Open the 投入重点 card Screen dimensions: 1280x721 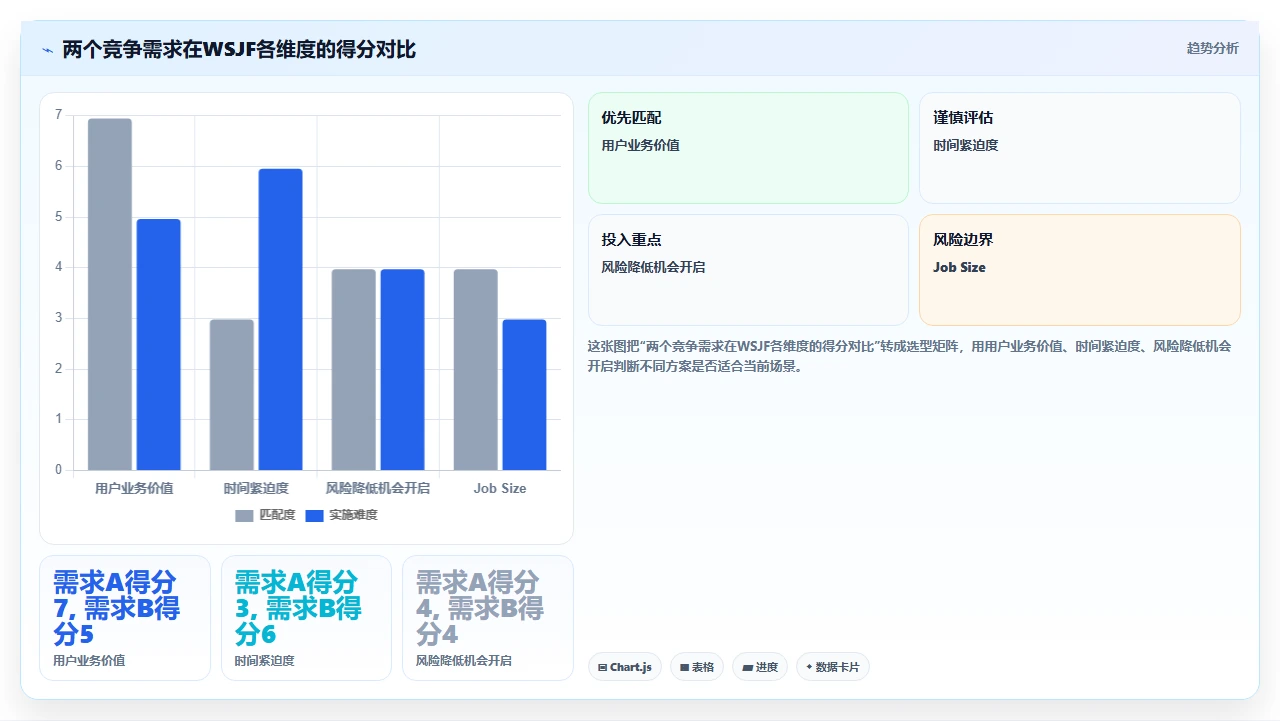click(748, 270)
